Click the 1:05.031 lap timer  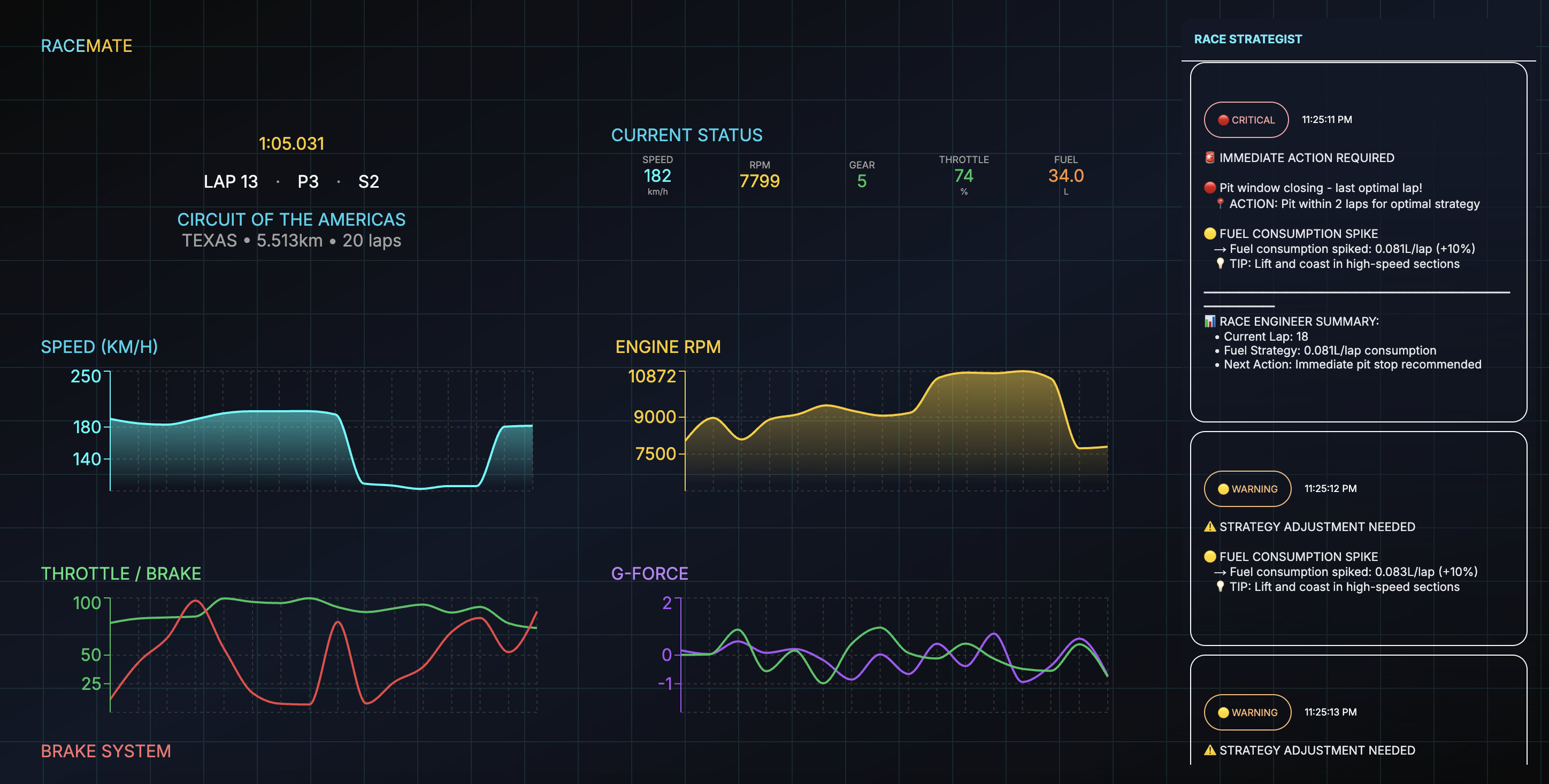291,144
